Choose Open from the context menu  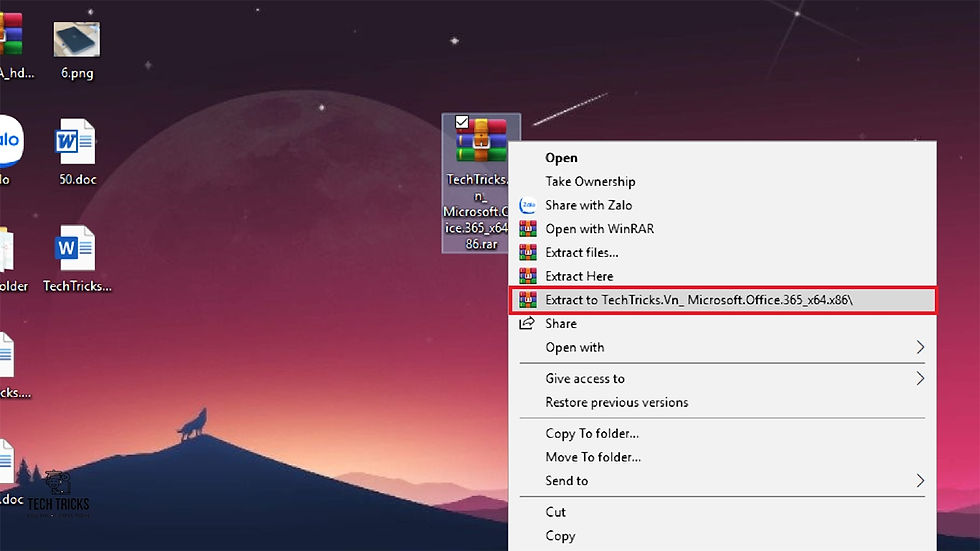coord(722,158)
